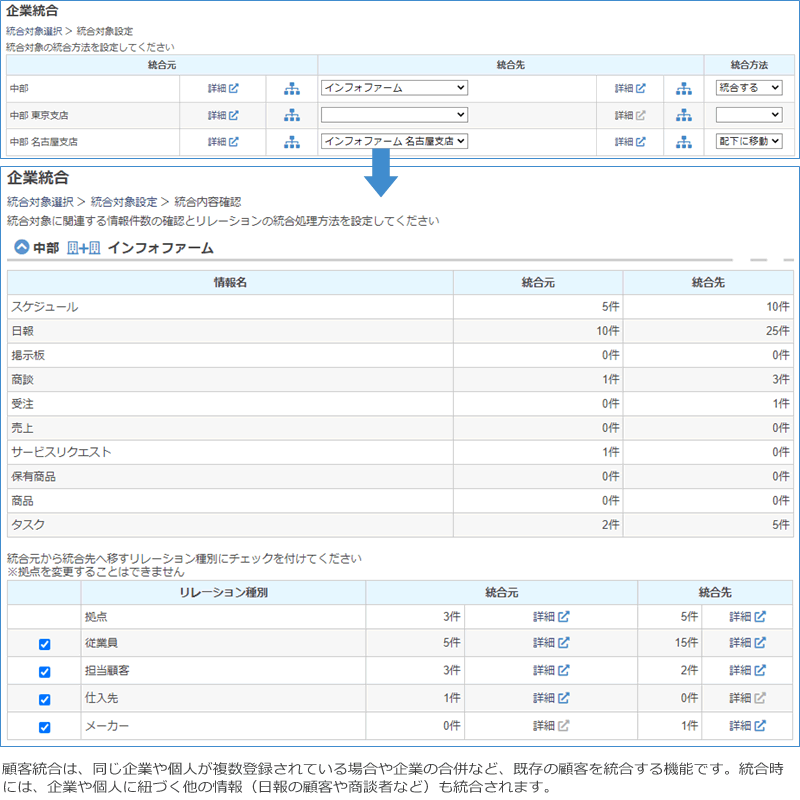The image size is (800, 800).
Task: Open the 配下に移動 method dropdown
Action: [749, 142]
